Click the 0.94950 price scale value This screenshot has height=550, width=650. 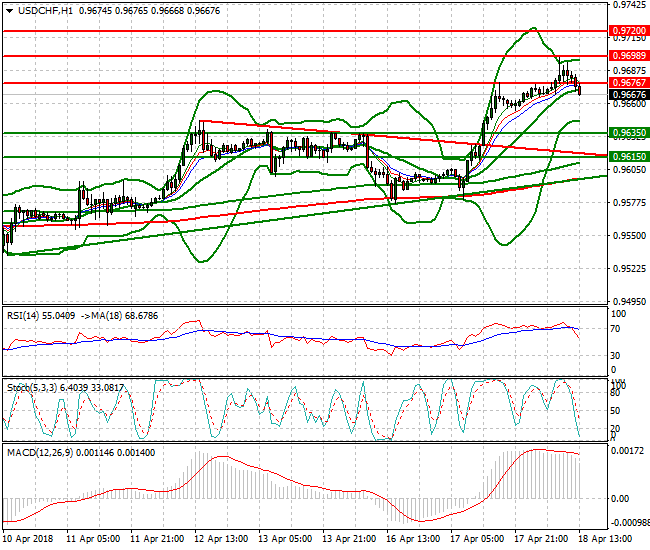pos(629,301)
